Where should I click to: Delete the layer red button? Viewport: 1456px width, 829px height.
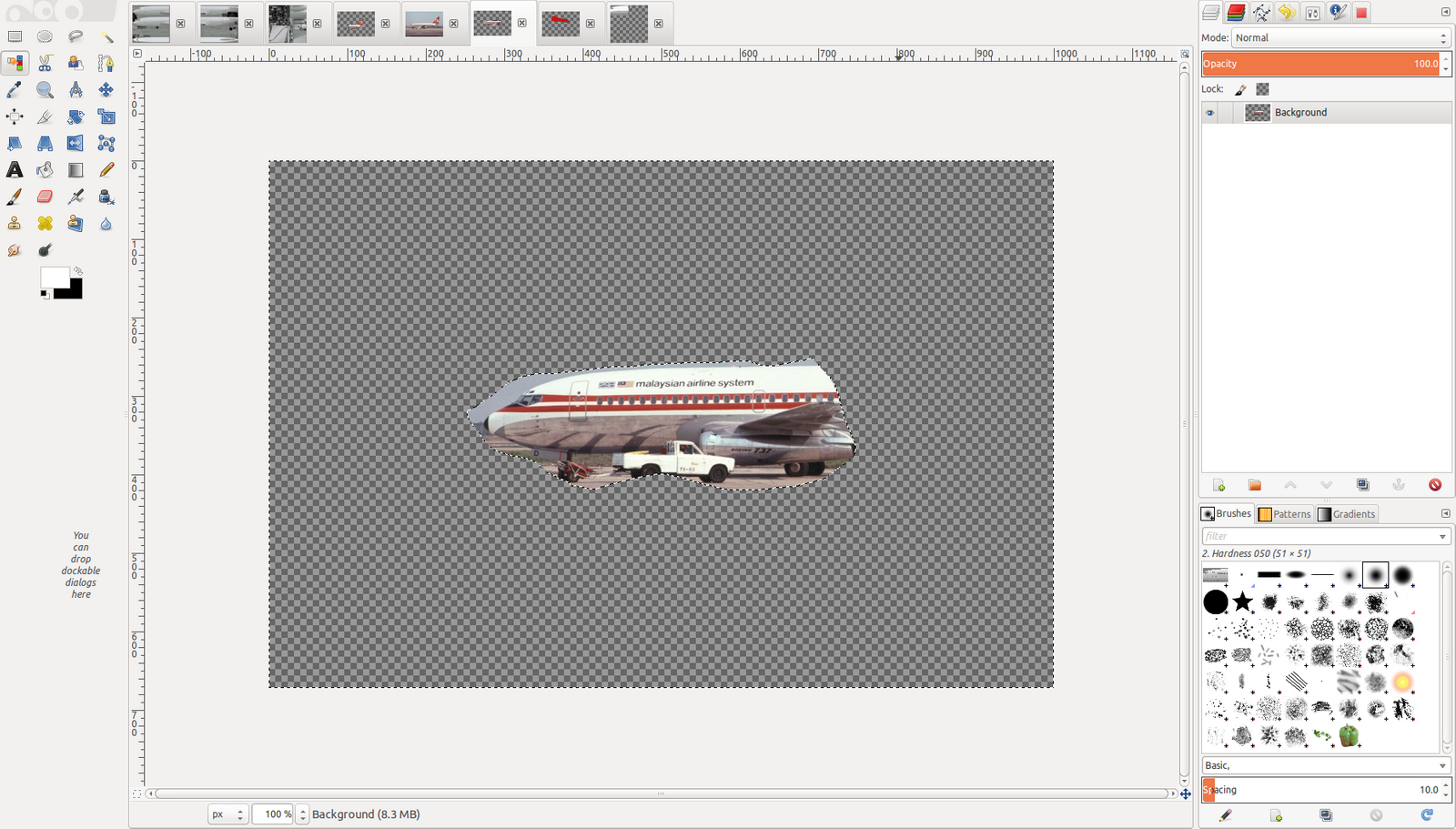(1435, 485)
